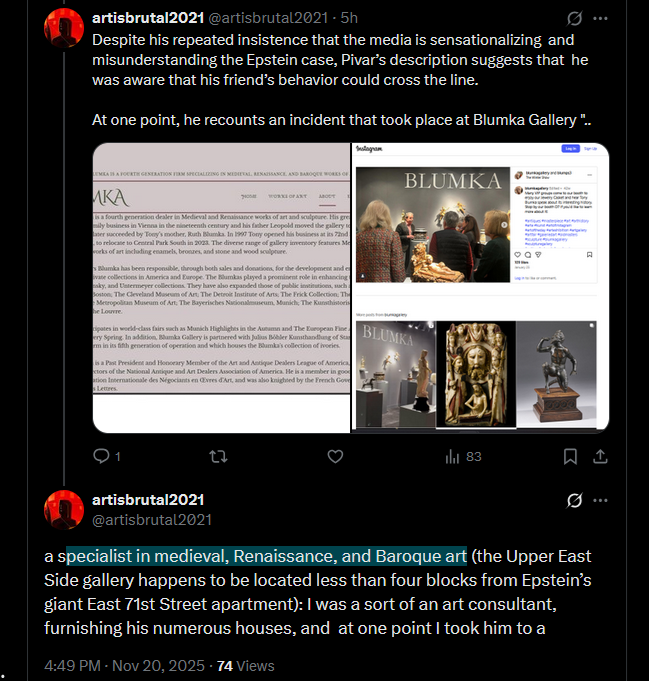Click the share icon on first tweet
This screenshot has width=649, height=681.
point(600,456)
